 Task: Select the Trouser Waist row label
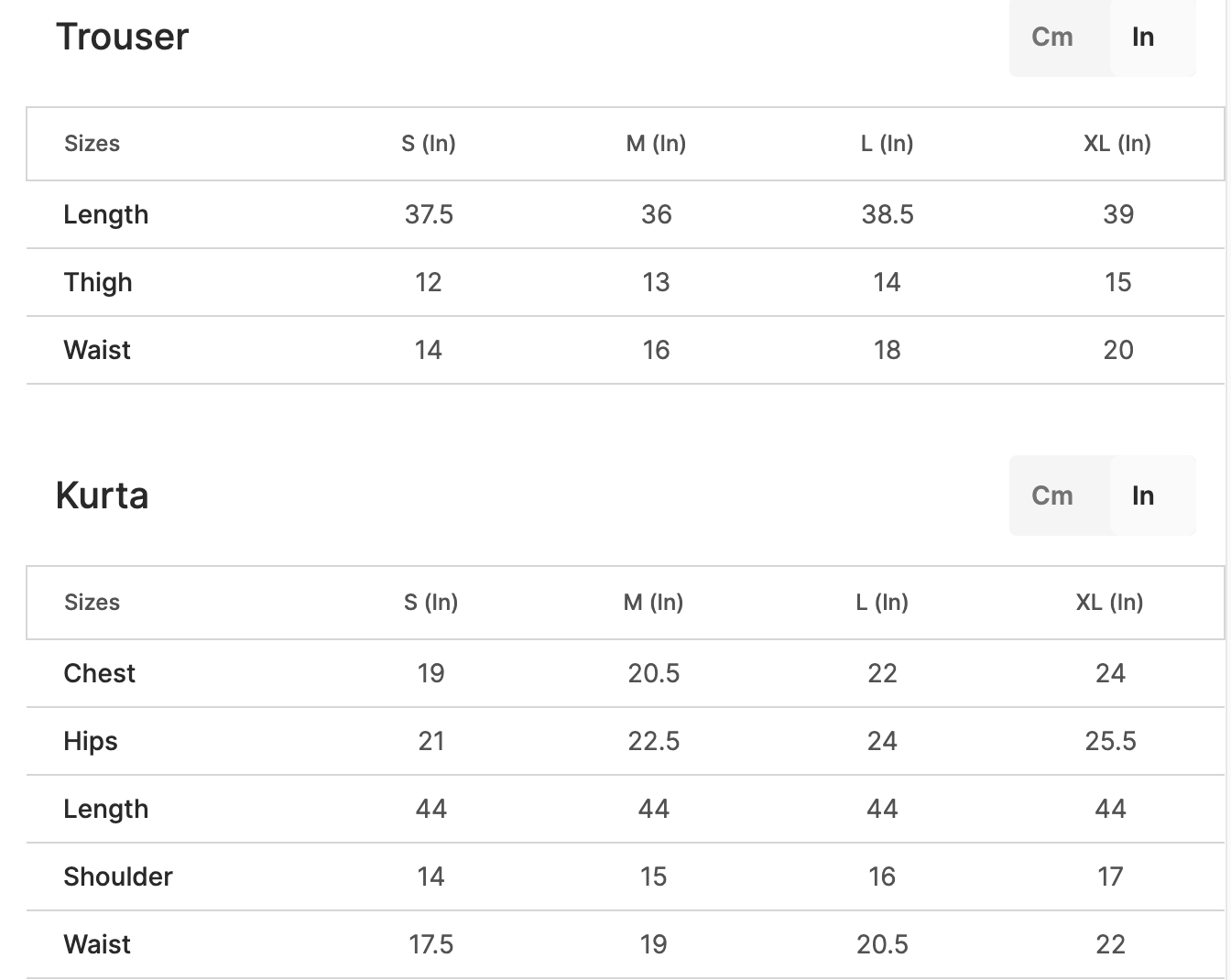click(x=97, y=350)
